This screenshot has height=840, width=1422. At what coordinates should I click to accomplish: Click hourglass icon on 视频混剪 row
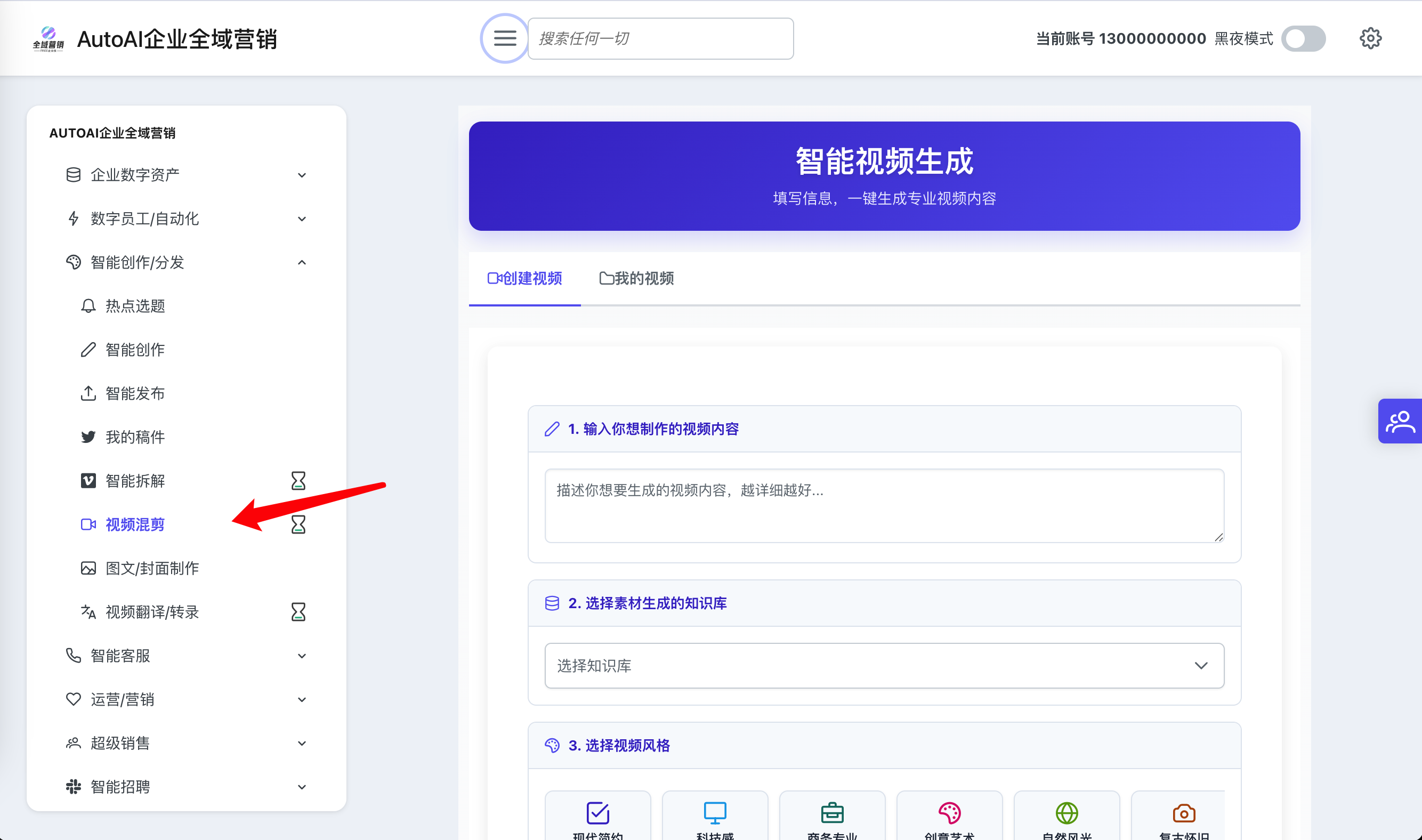(298, 524)
